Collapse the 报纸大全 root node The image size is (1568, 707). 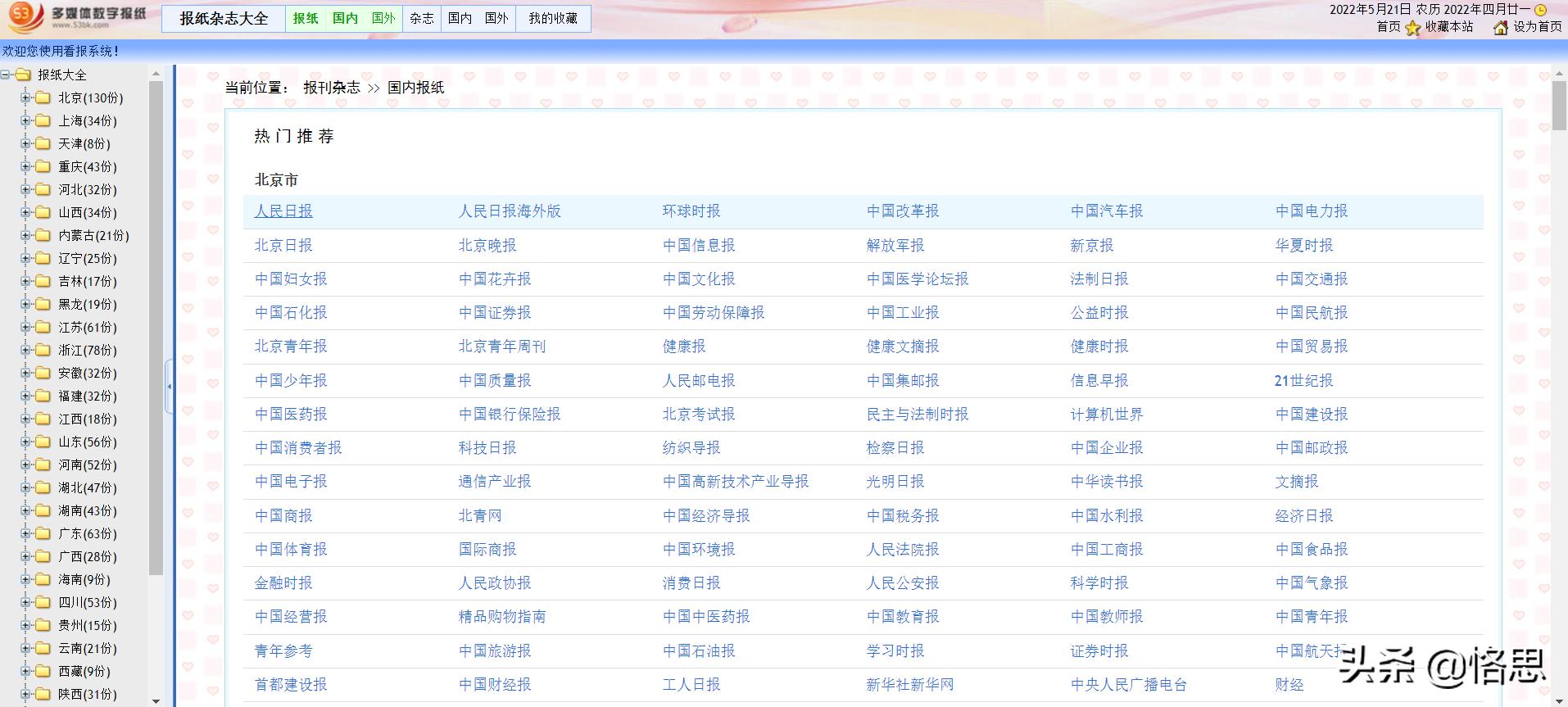pos(6,75)
